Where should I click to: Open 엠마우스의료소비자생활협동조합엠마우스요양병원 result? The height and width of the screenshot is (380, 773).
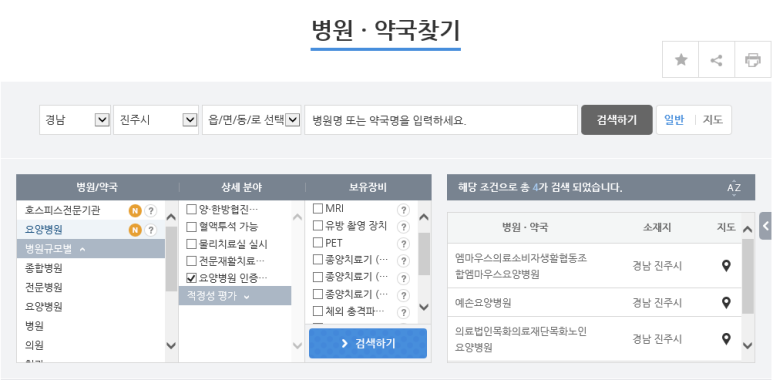coord(521,266)
